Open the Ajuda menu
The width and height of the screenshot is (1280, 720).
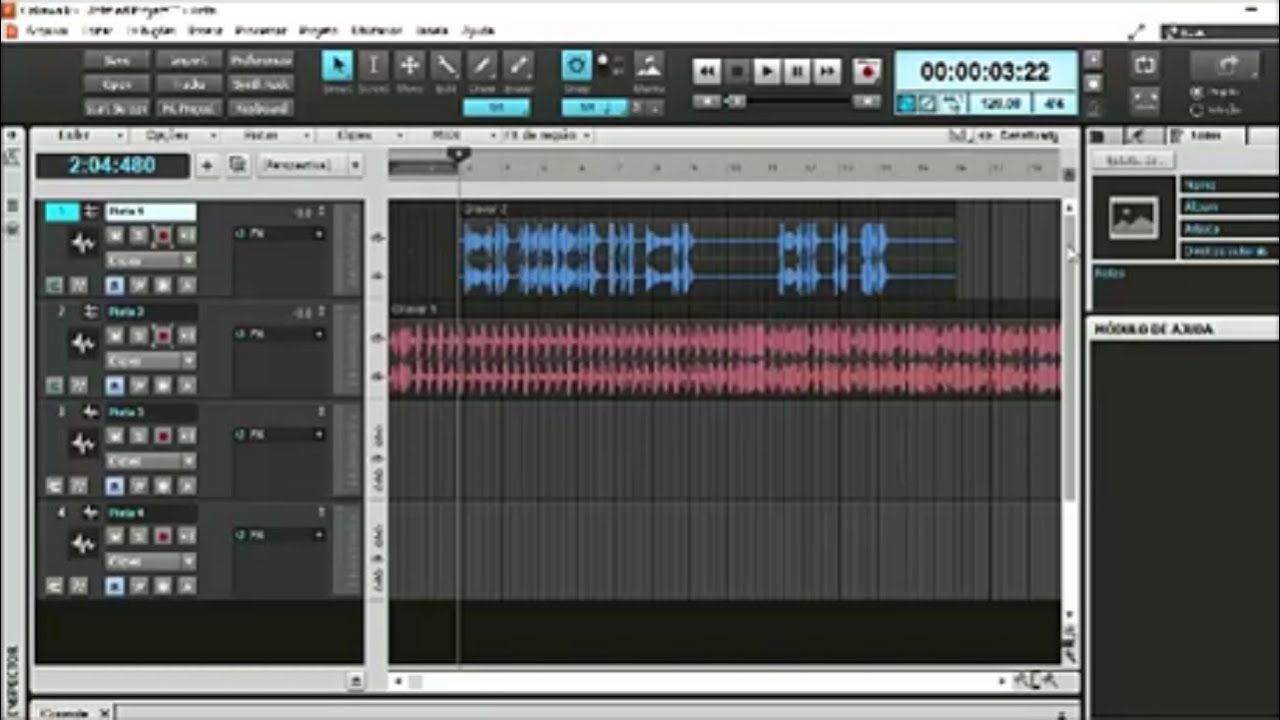(x=478, y=31)
